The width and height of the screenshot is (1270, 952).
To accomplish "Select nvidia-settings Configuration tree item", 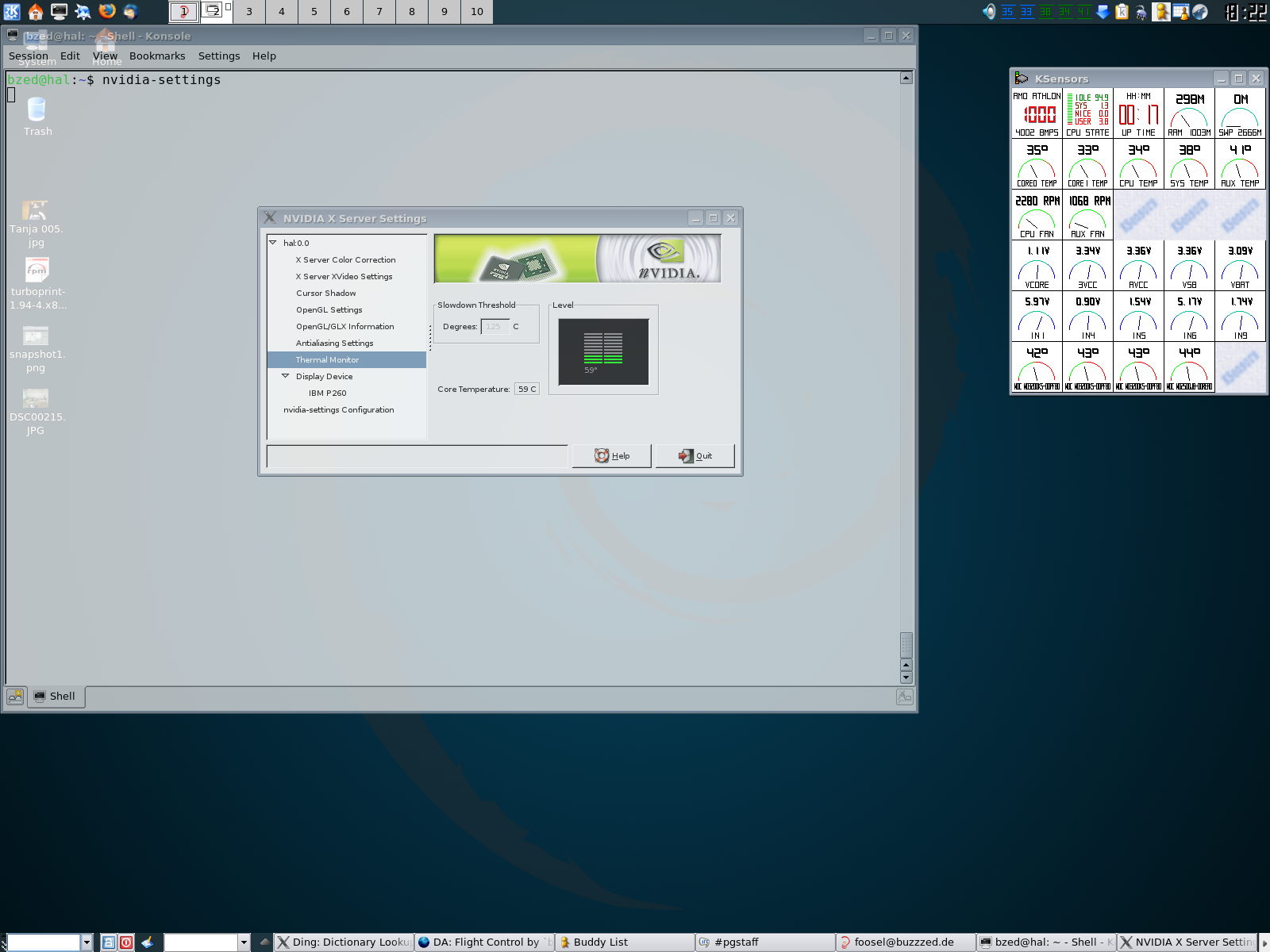I will (x=338, y=409).
